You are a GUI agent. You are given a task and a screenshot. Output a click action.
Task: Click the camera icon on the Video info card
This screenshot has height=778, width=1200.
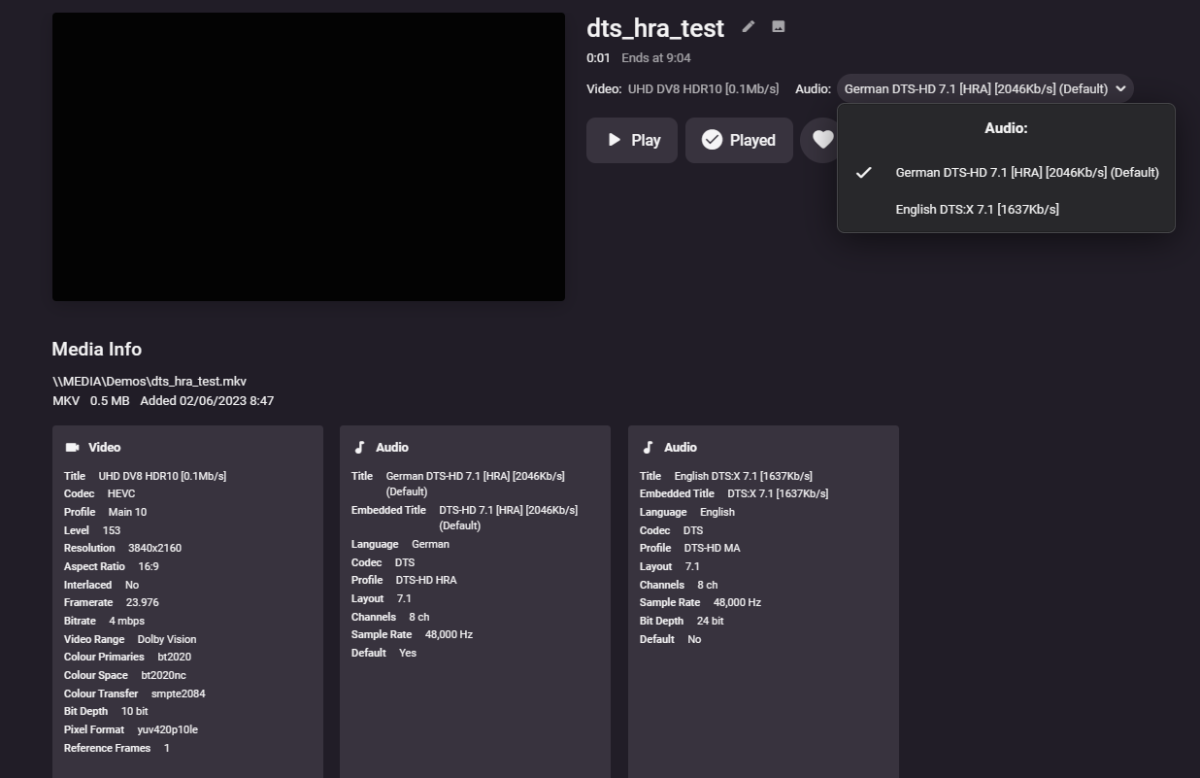(74, 447)
